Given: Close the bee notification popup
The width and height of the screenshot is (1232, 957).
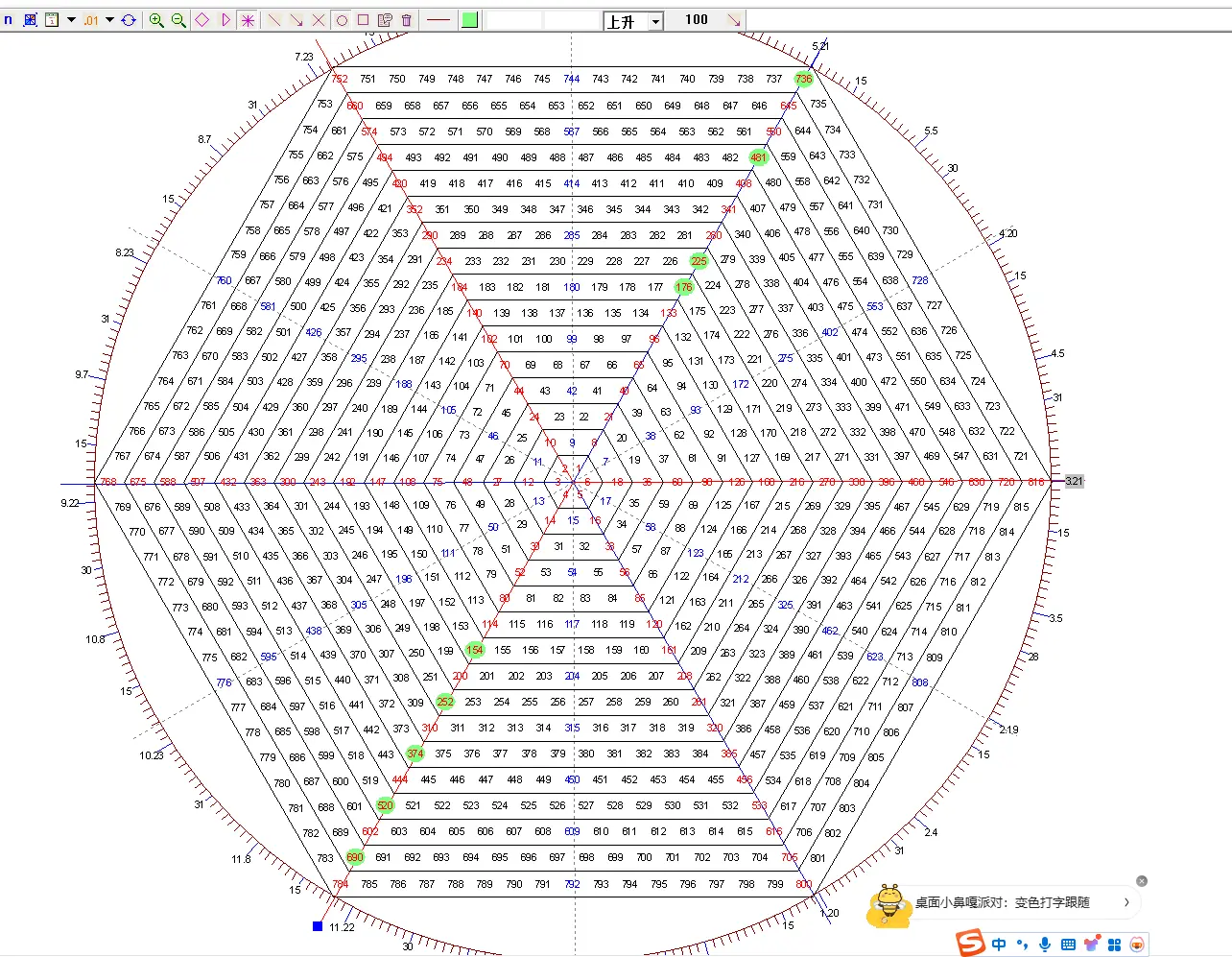Looking at the screenshot, I should [1142, 881].
